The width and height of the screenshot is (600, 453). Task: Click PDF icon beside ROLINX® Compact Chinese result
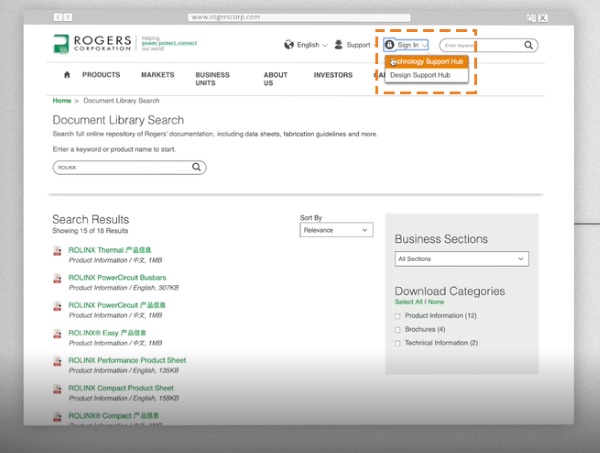(57, 416)
